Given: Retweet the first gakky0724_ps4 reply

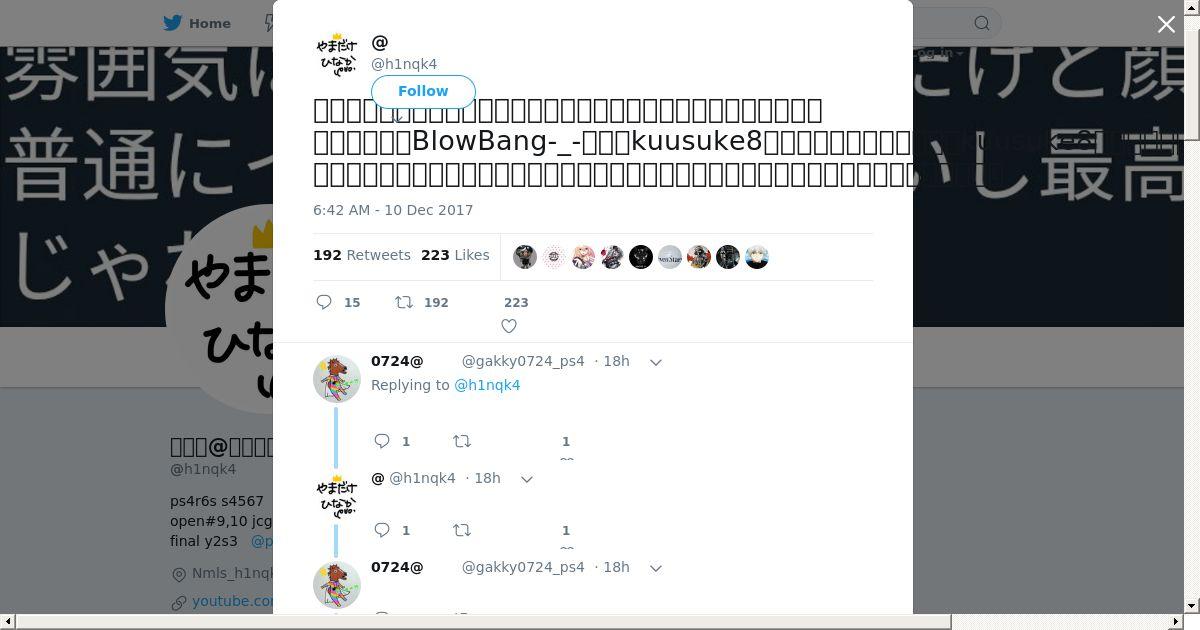Looking at the screenshot, I should 462,441.
